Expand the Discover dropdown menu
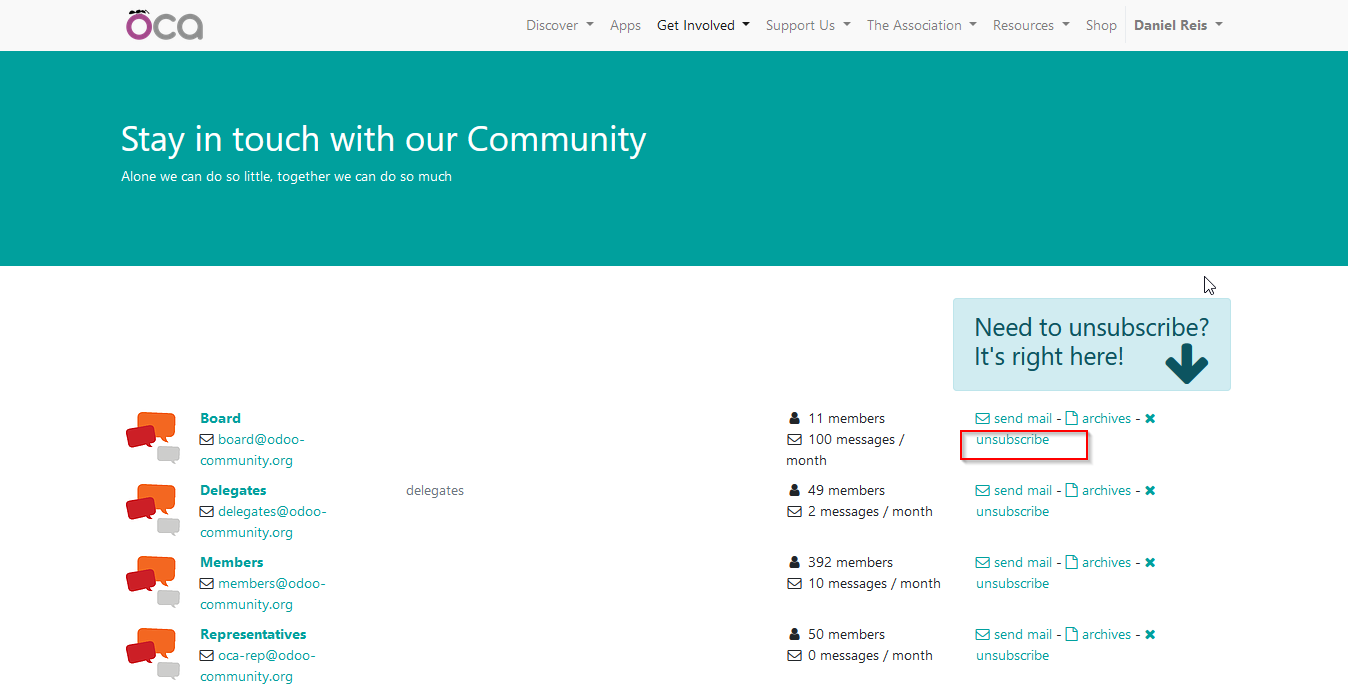1348x690 pixels. pos(559,25)
